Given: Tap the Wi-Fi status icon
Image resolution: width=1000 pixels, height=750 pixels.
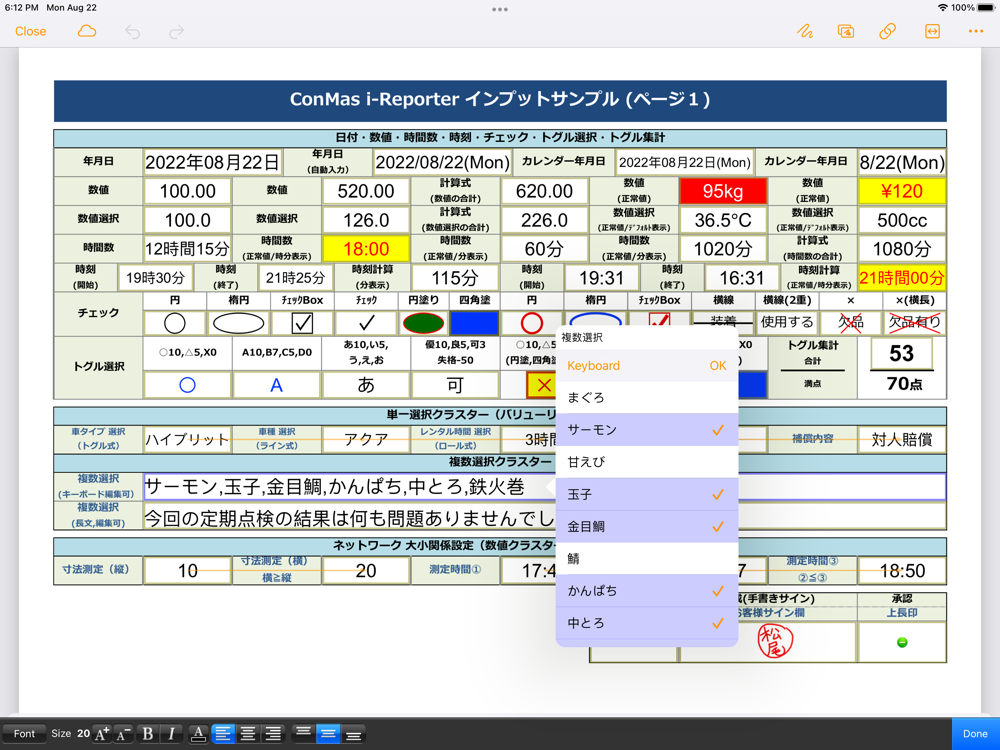Looking at the screenshot, I should click(943, 8).
